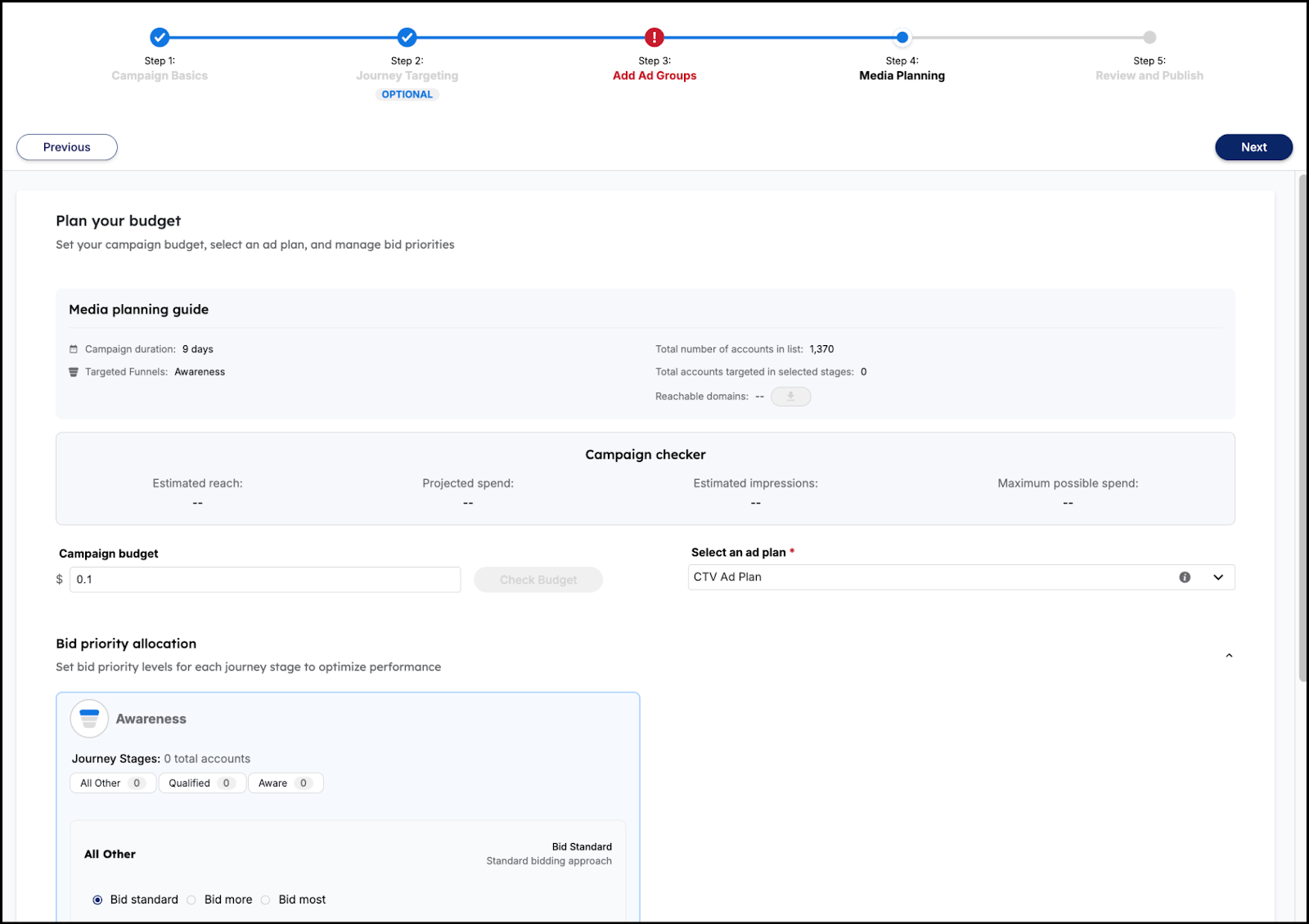Click the vertical scrollbar on the right
1309x924 pixels.
1302,425
